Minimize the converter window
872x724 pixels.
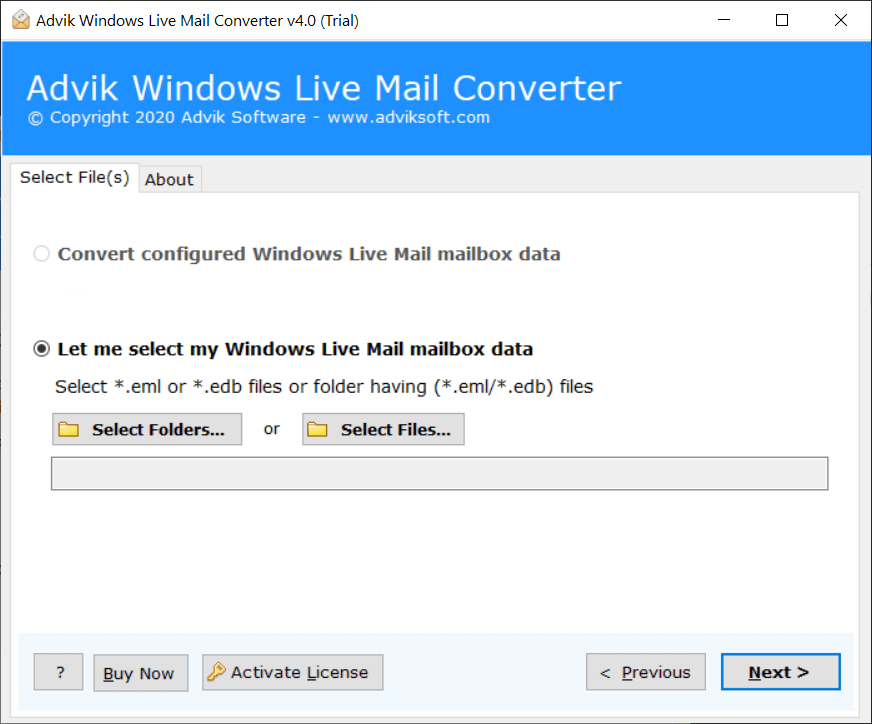(x=724, y=20)
